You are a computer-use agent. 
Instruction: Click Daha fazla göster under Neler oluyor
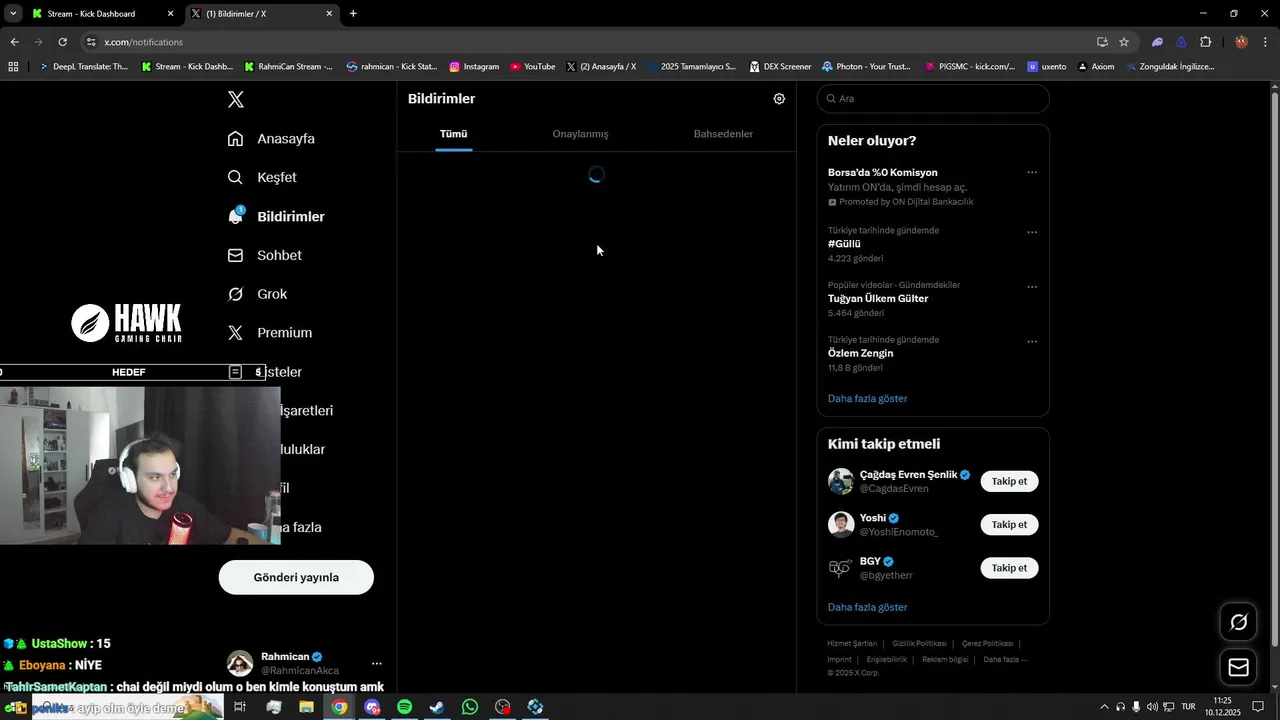(867, 398)
